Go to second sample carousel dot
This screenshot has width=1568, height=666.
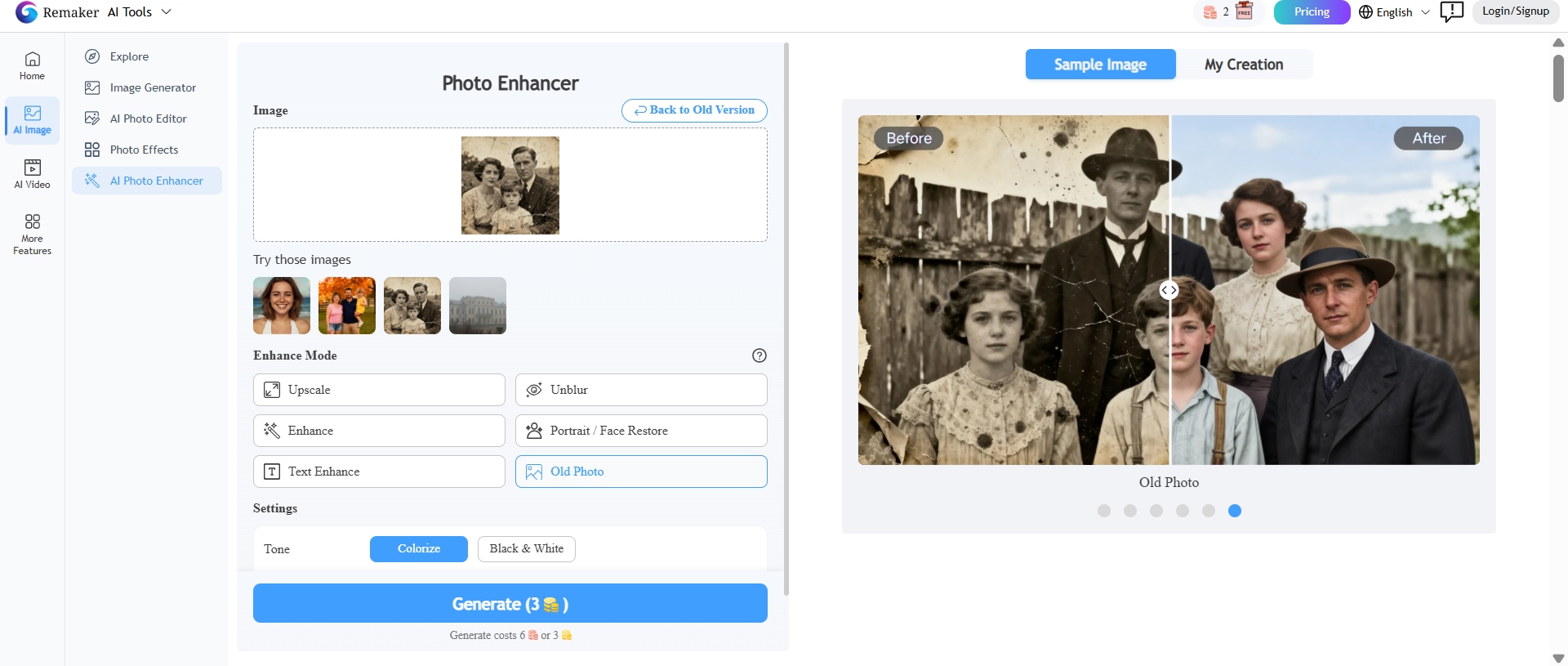[x=1130, y=511]
